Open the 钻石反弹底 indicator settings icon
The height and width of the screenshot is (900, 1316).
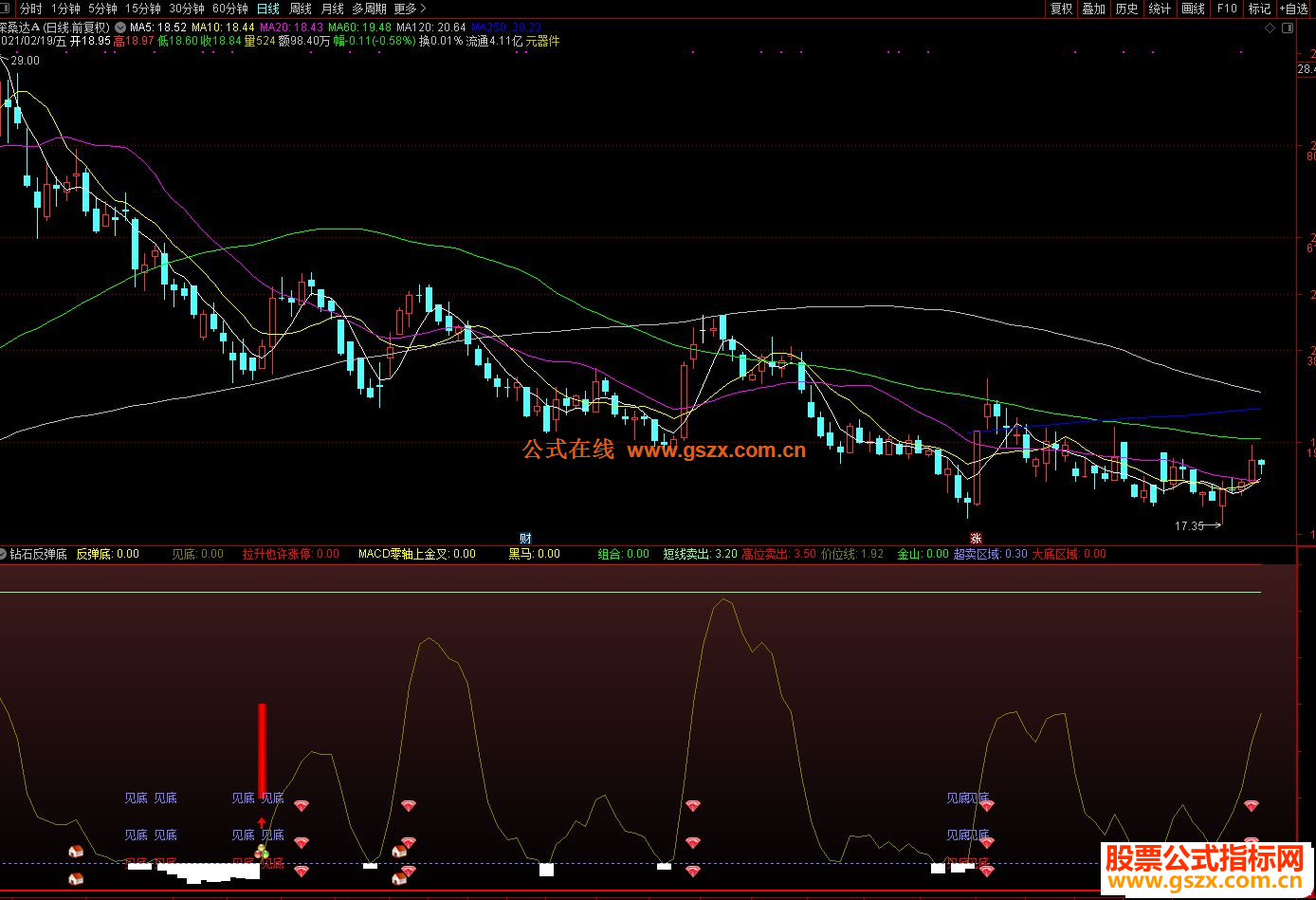click(x=3, y=554)
